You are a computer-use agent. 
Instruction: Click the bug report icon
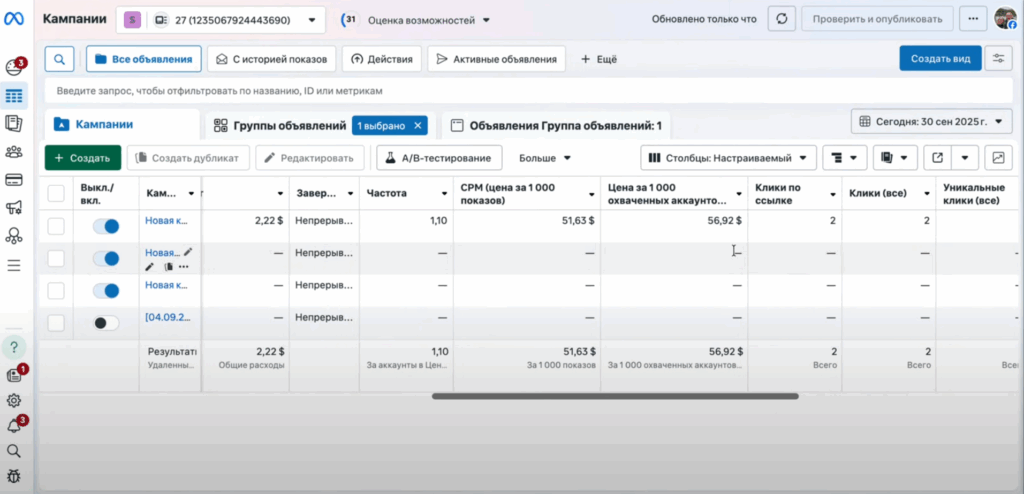(x=14, y=476)
